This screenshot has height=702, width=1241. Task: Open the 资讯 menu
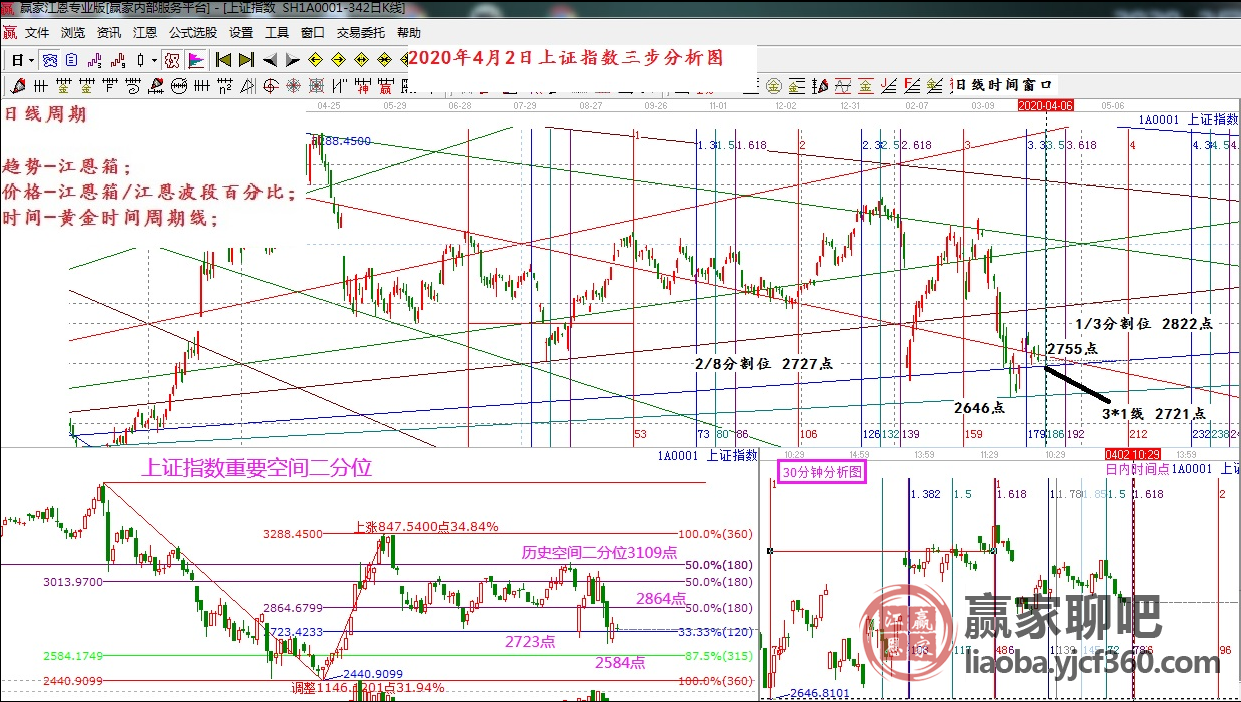click(x=109, y=32)
